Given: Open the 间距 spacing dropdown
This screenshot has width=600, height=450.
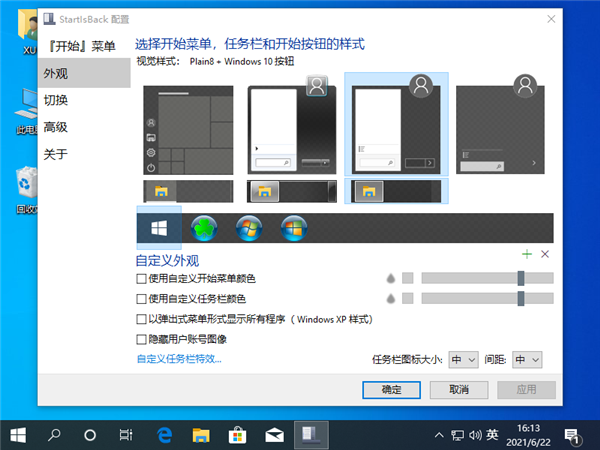Looking at the screenshot, I should pyautogui.click(x=527, y=359).
